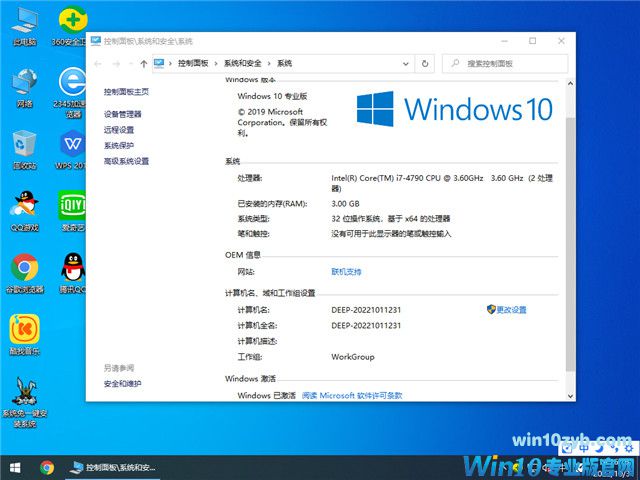Screen dimensions: 640x480
Task: Select computer name DEEP-20221011231 in 计算机名 row
Action: [x=366, y=310]
